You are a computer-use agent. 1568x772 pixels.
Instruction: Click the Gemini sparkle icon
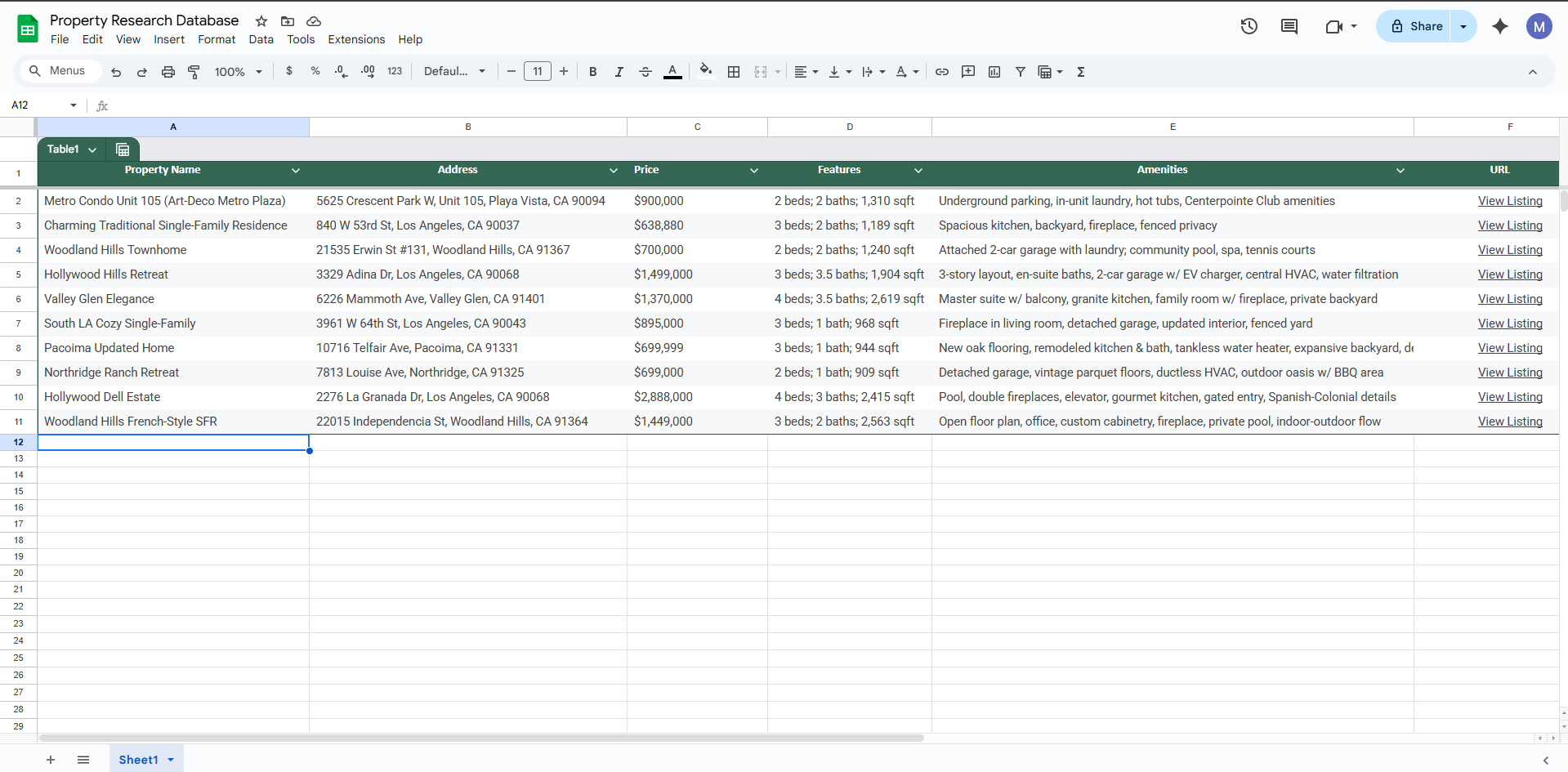[x=1500, y=26]
